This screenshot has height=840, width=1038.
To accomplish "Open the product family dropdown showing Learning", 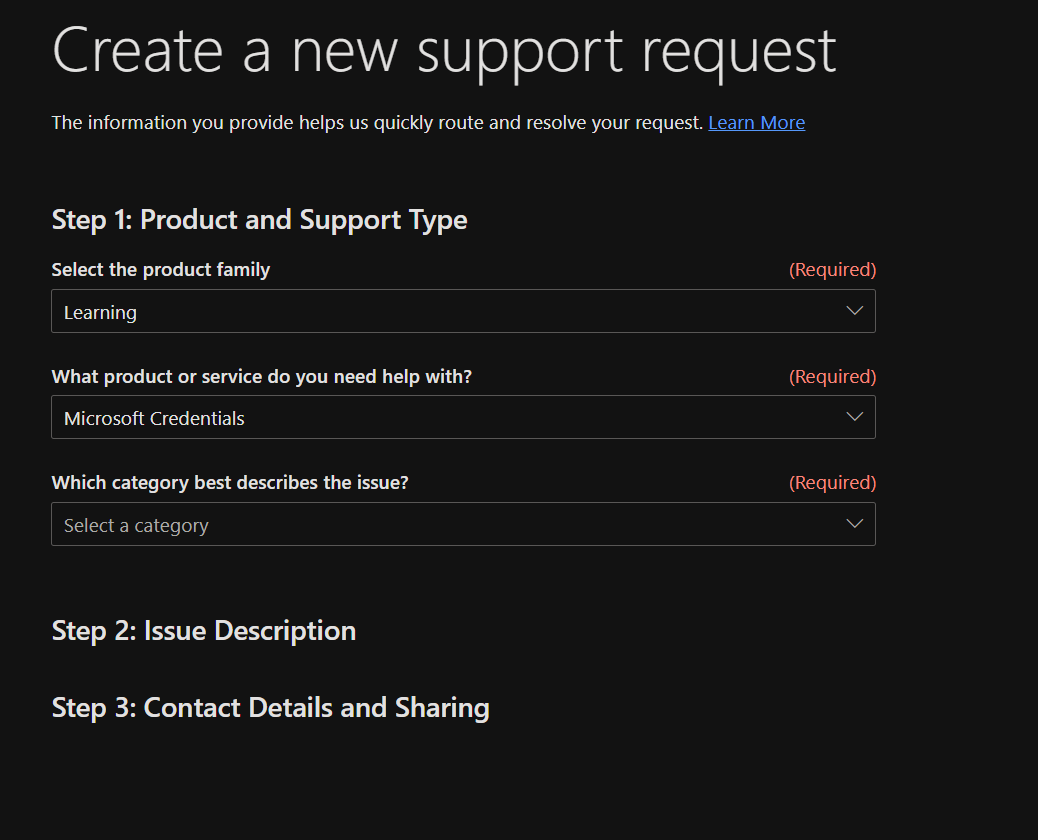I will coord(462,312).
